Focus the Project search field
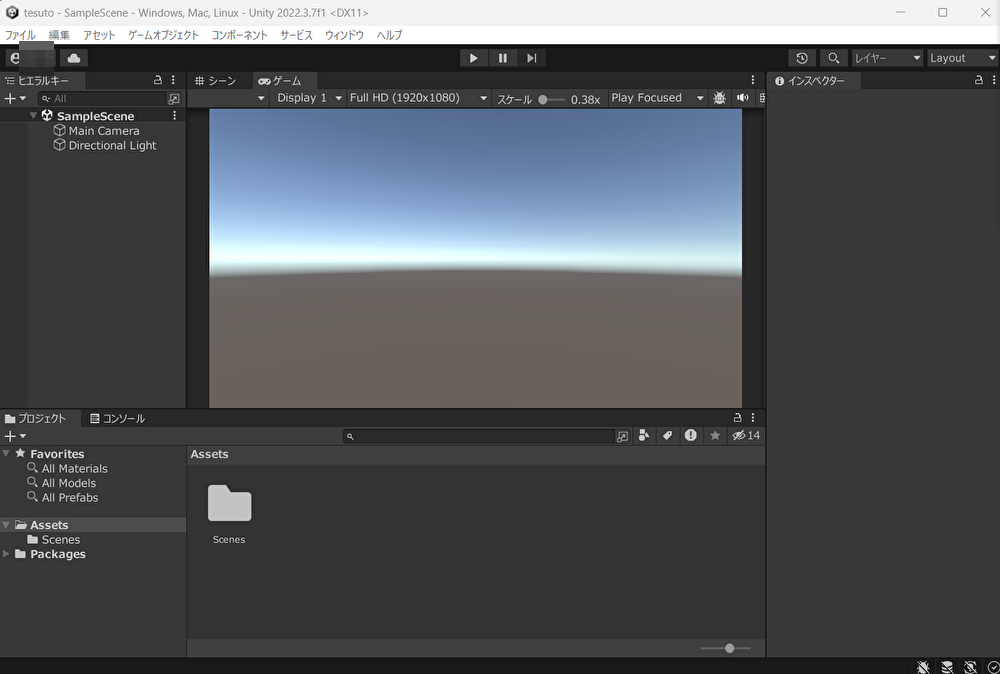This screenshot has width=1000, height=674. (x=479, y=436)
